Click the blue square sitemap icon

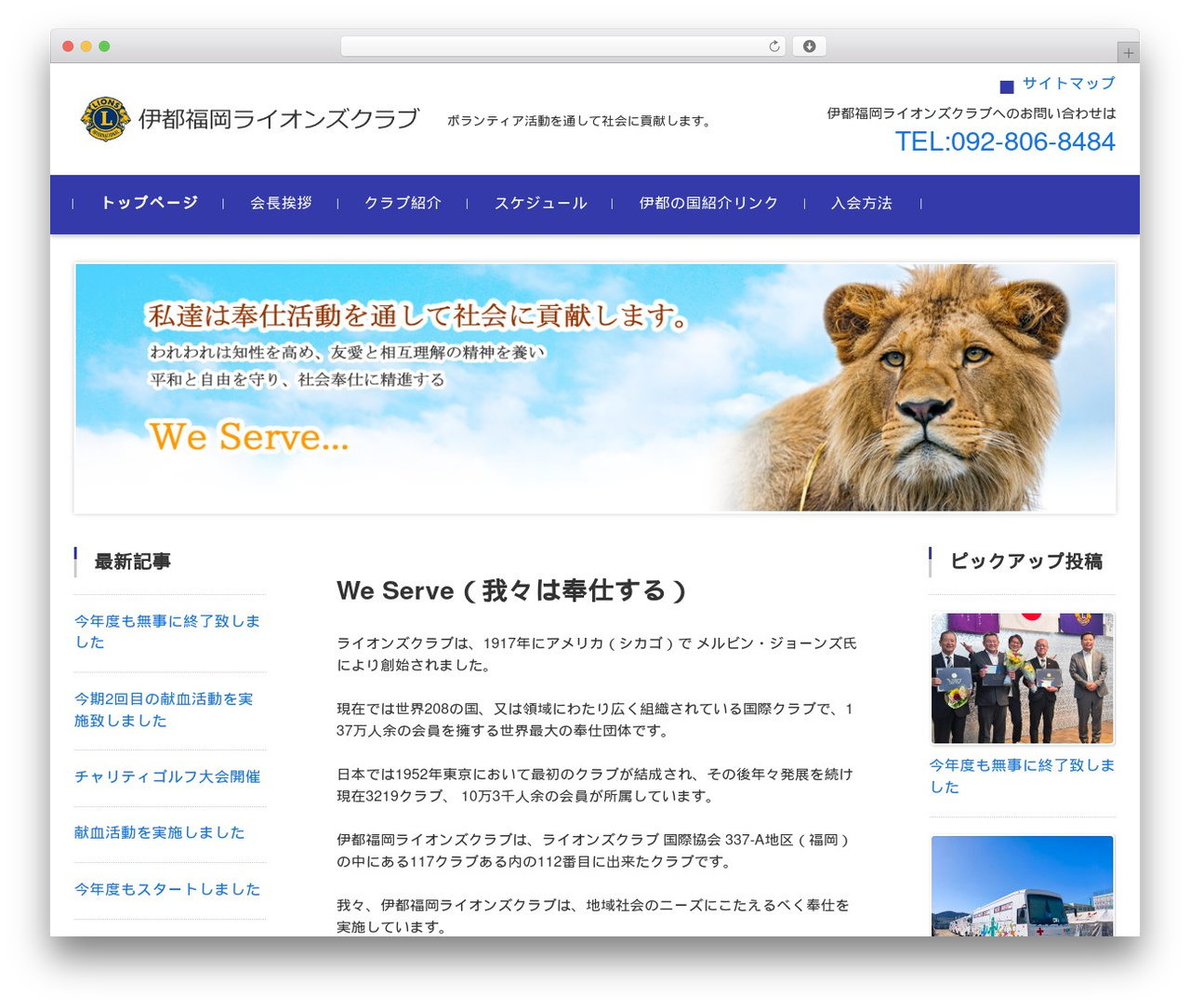tap(1007, 86)
